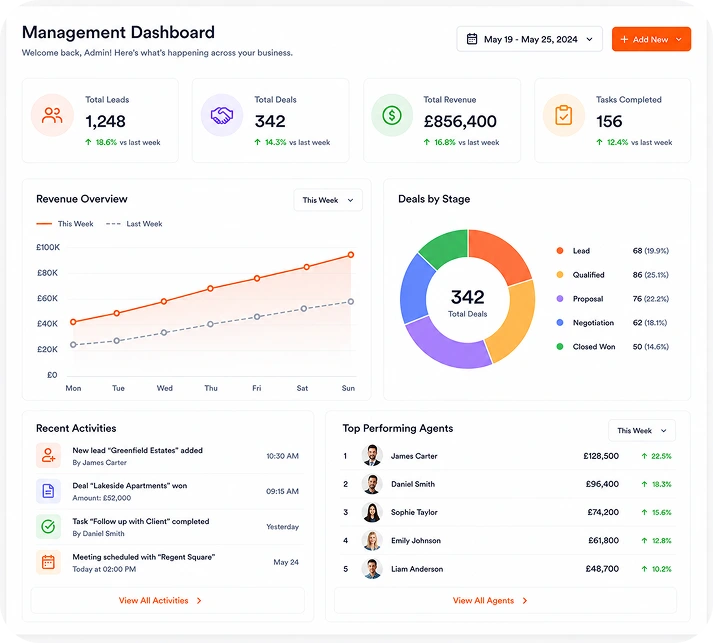Image resolution: width=713 pixels, height=643 pixels.
Task: Select Meeting scheduled with "Regent Square" activity
Action: pos(167,563)
